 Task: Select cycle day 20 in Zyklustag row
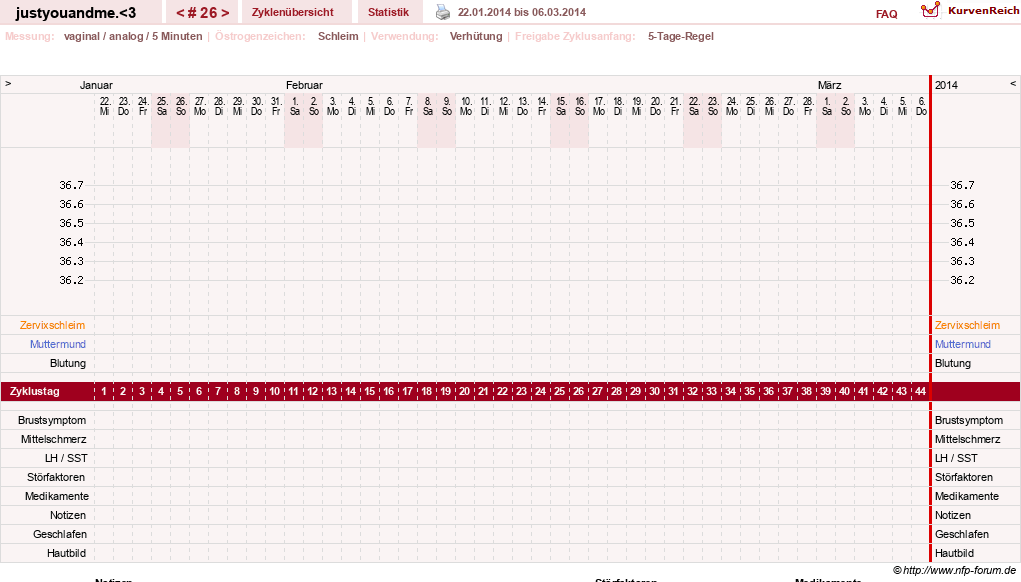(x=464, y=391)
